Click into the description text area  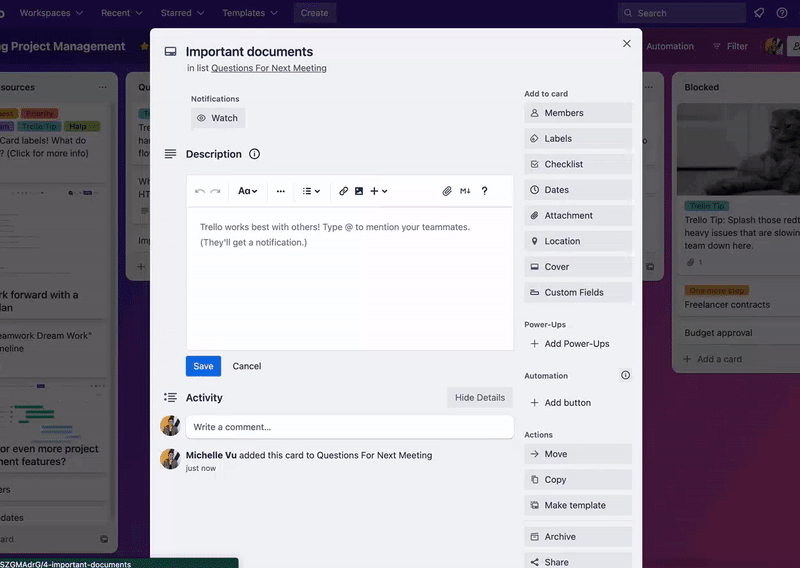(350, 278)
